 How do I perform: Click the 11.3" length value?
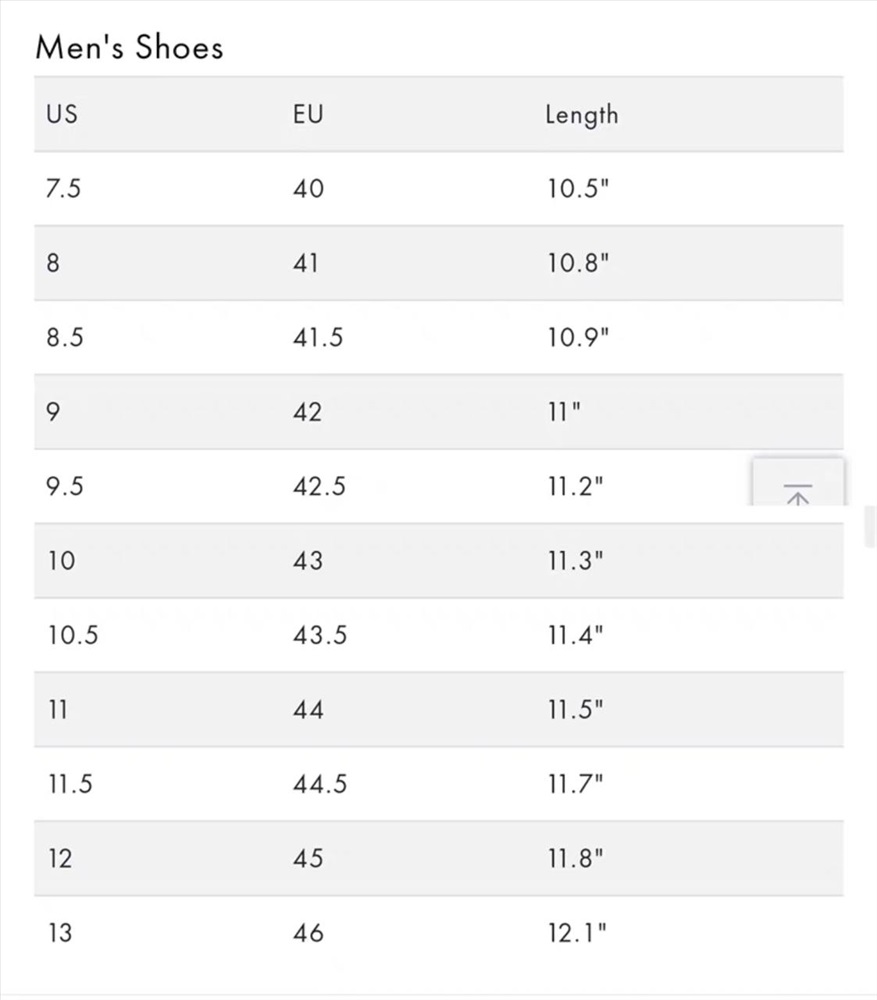point(575,561)
